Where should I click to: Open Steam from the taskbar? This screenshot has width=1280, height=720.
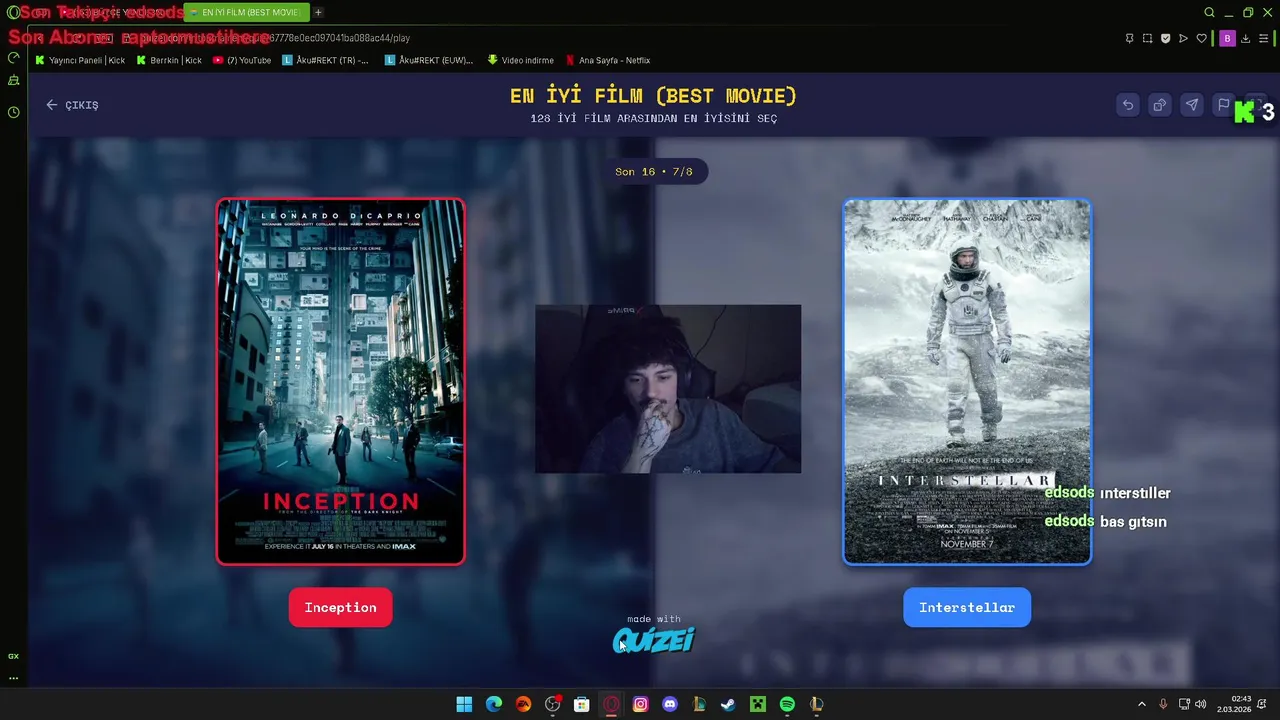click(728, 704)
